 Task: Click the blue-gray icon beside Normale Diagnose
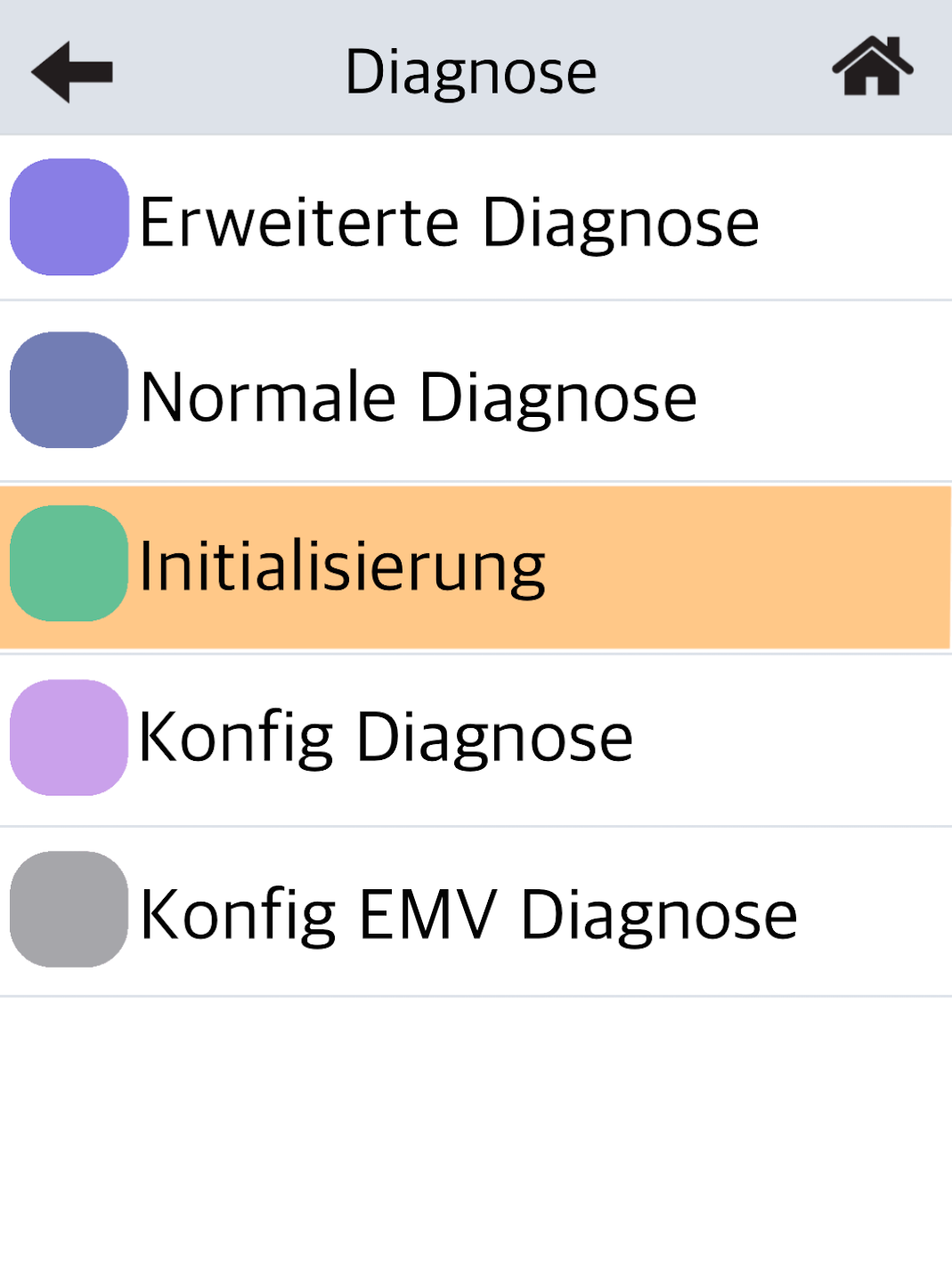point(69,390)
